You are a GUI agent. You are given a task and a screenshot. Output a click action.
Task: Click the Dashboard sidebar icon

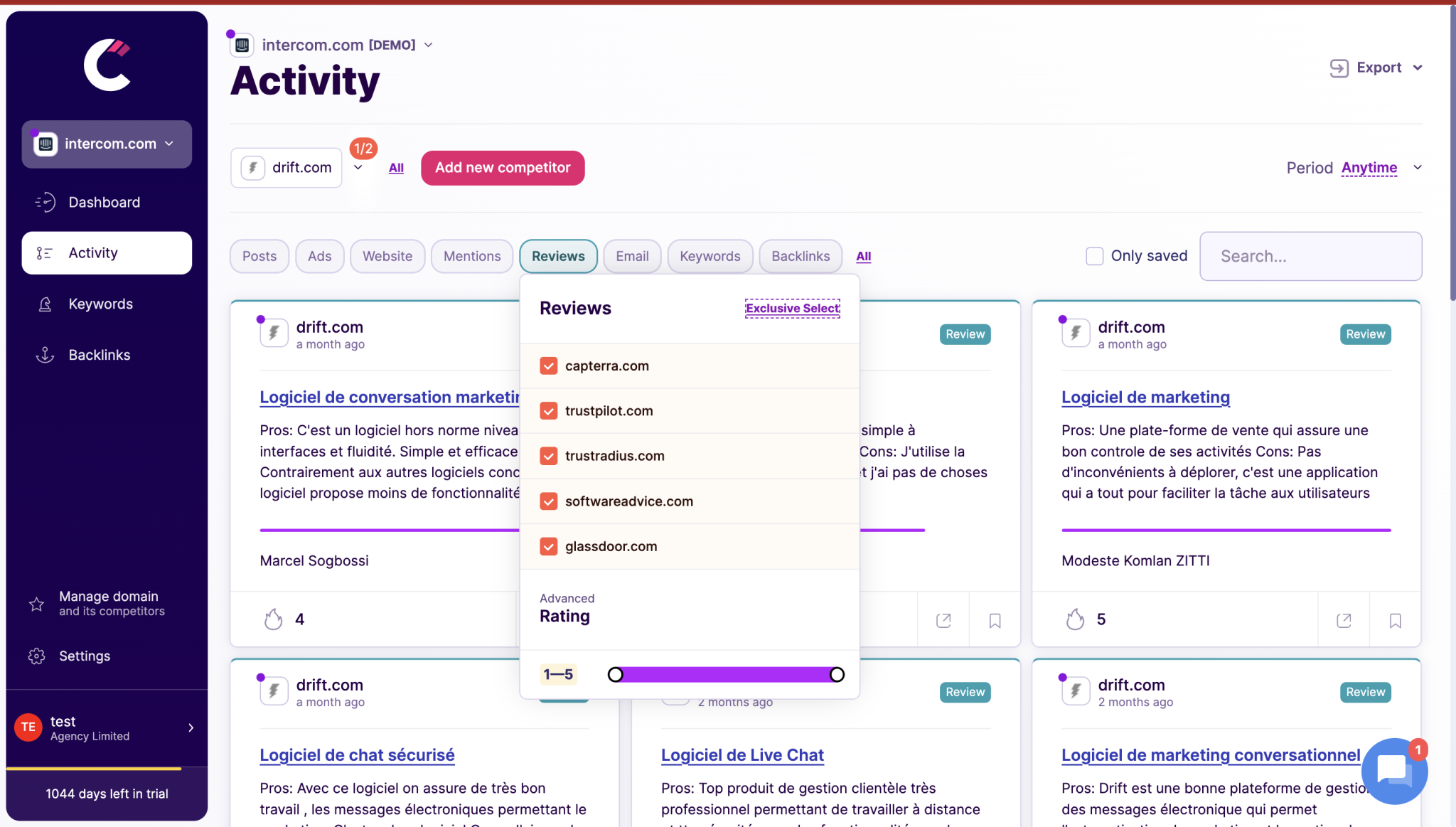45,203
